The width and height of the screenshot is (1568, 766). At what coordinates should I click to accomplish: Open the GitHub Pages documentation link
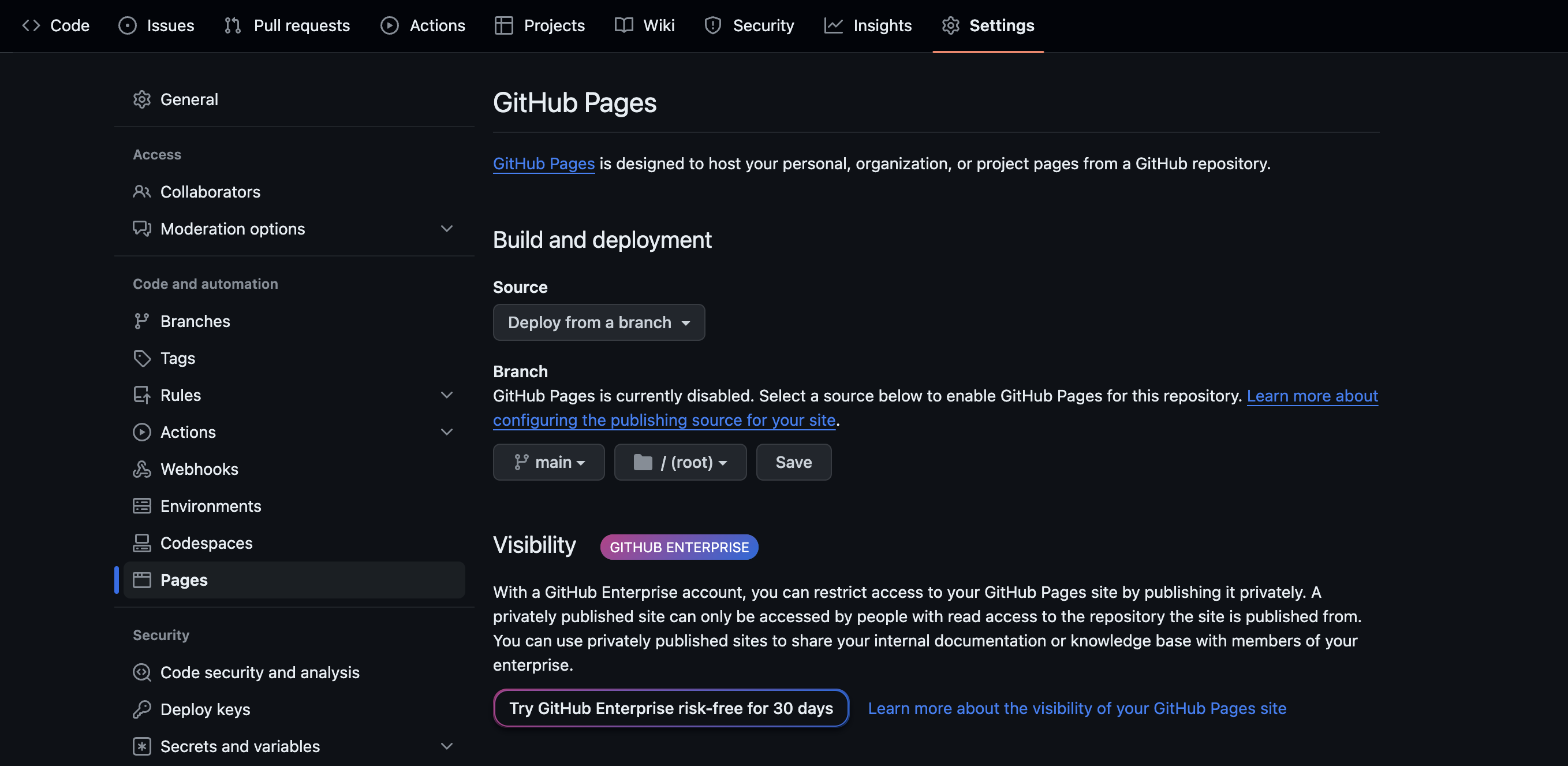(x=544, y=163)
